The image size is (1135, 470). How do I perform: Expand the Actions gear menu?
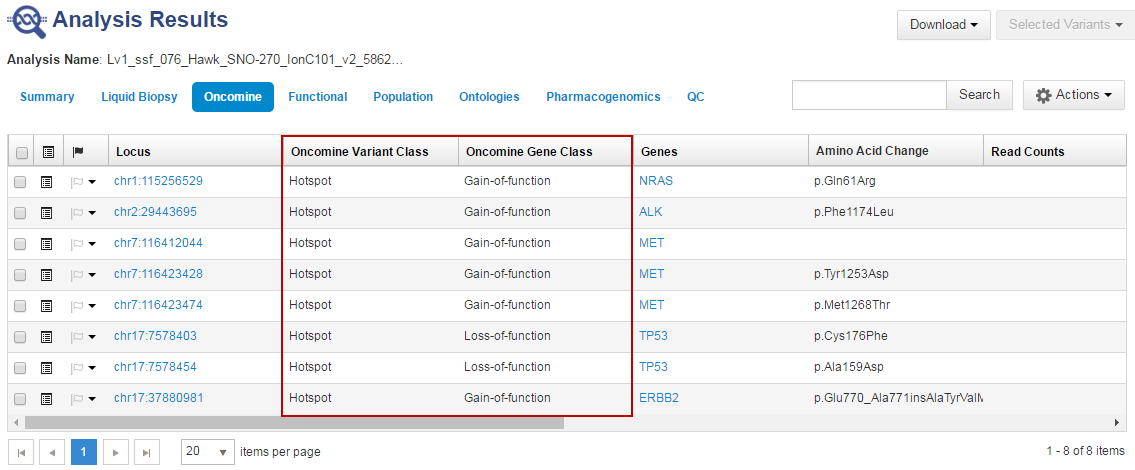click(x=1073, y=95)
